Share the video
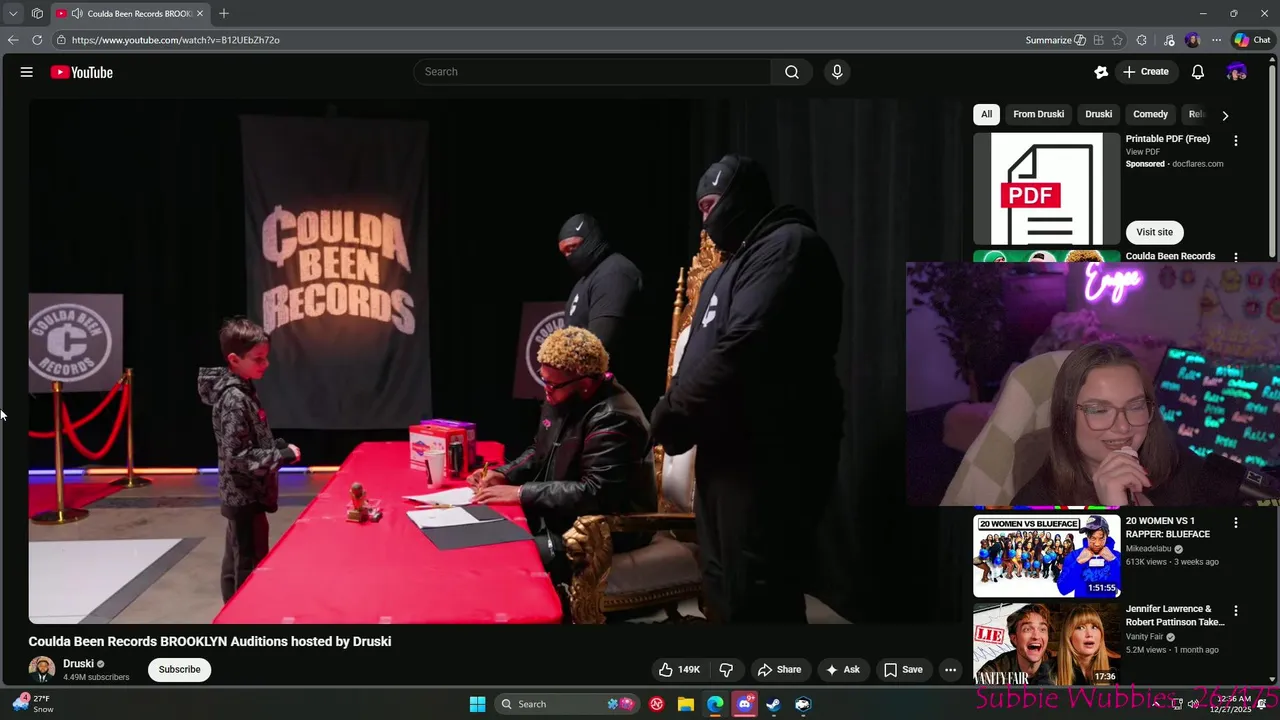The height and width of the screenshot is (720, 1280). tap(779, 670)
